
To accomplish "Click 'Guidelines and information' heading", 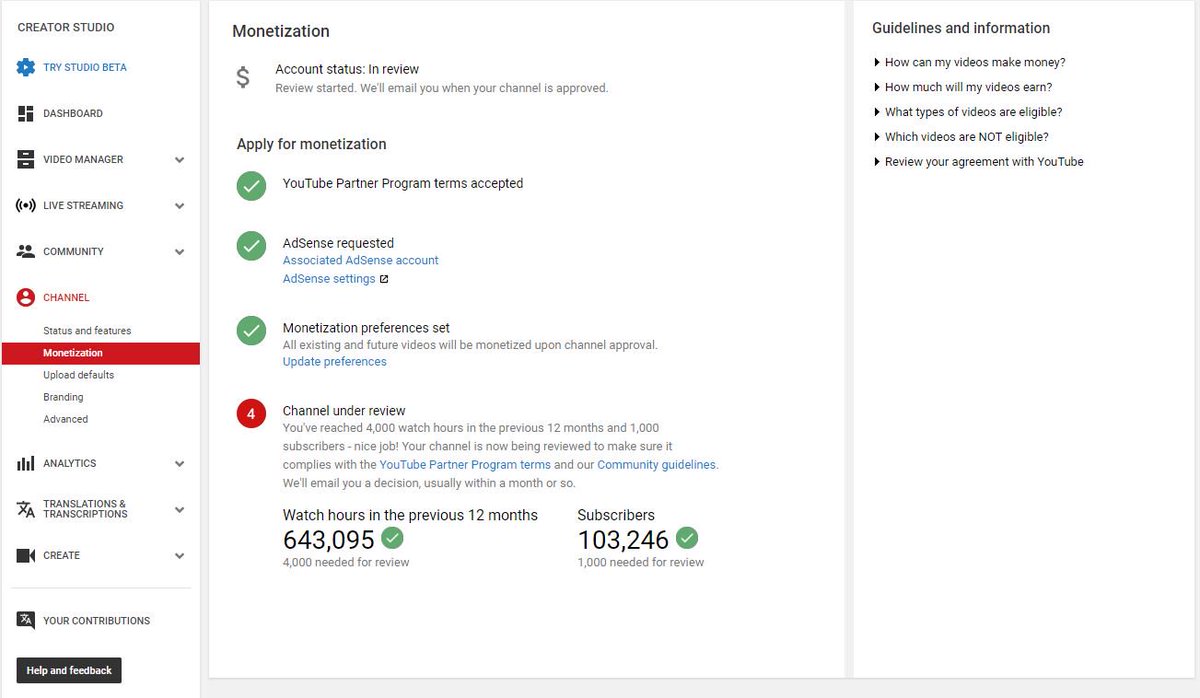I will click(961, 28).
